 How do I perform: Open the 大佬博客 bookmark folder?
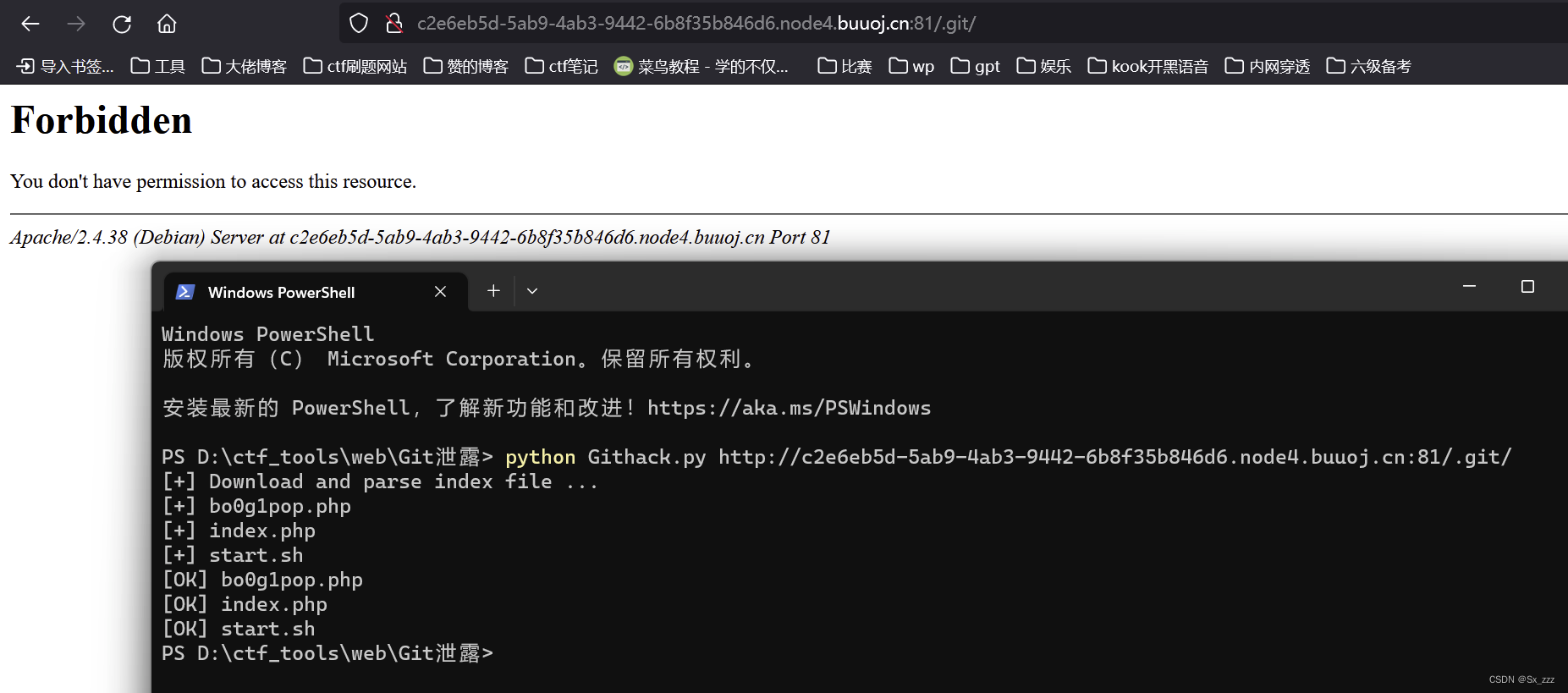click(x=245, y=66)
